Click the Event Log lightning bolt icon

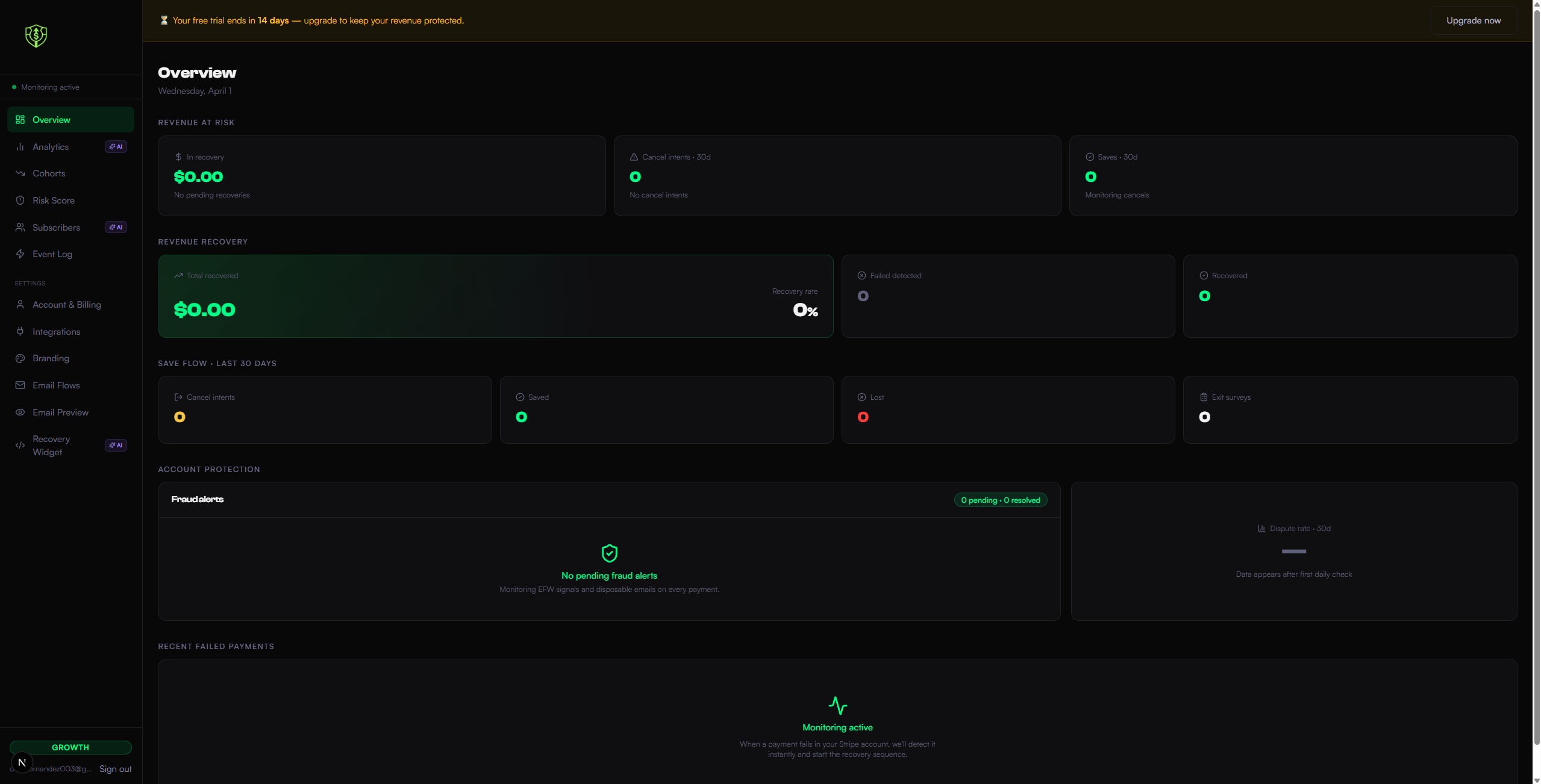pyautogui.click(x=20, y=254)
